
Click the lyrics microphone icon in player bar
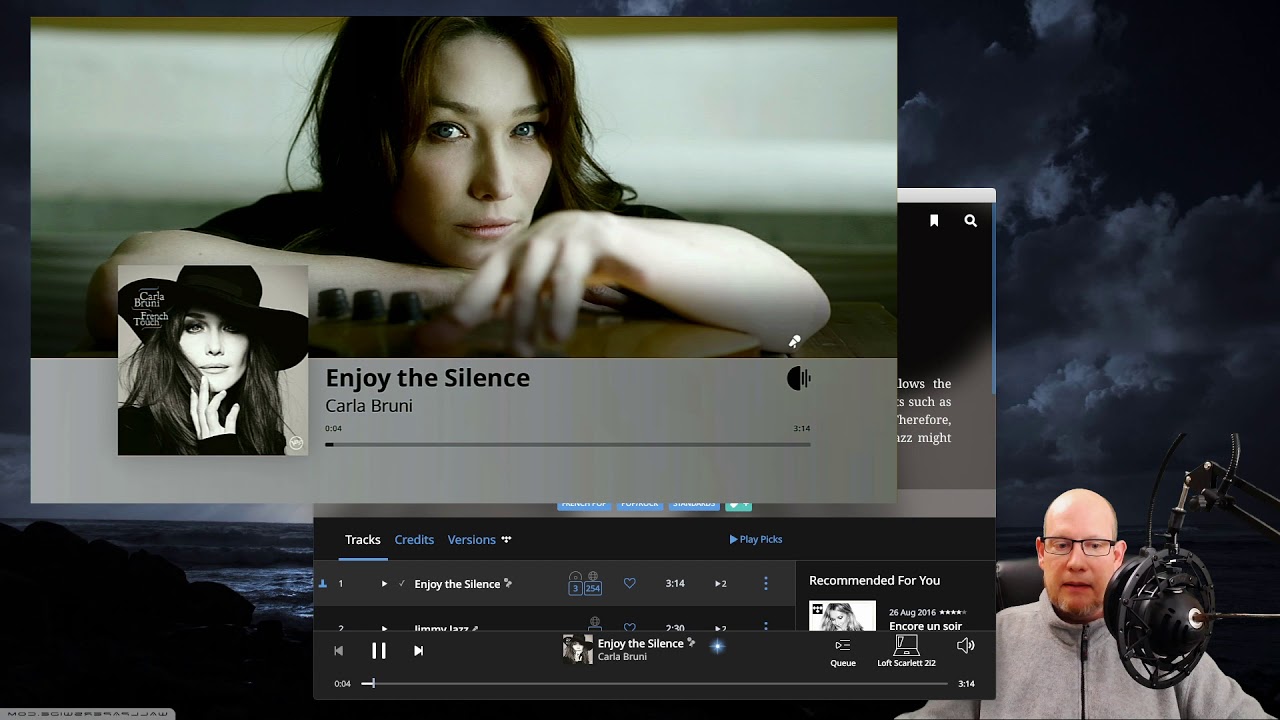click(691, 643)
